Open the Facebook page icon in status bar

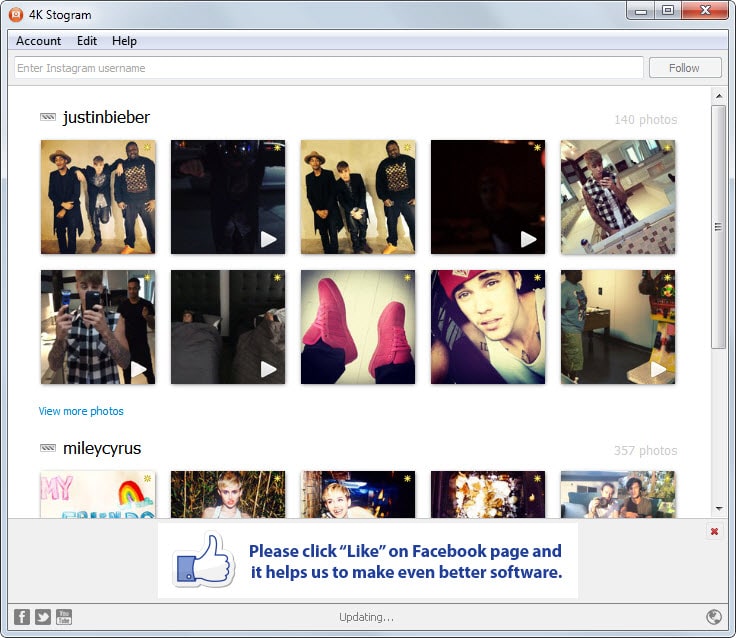tap(22, 616)
